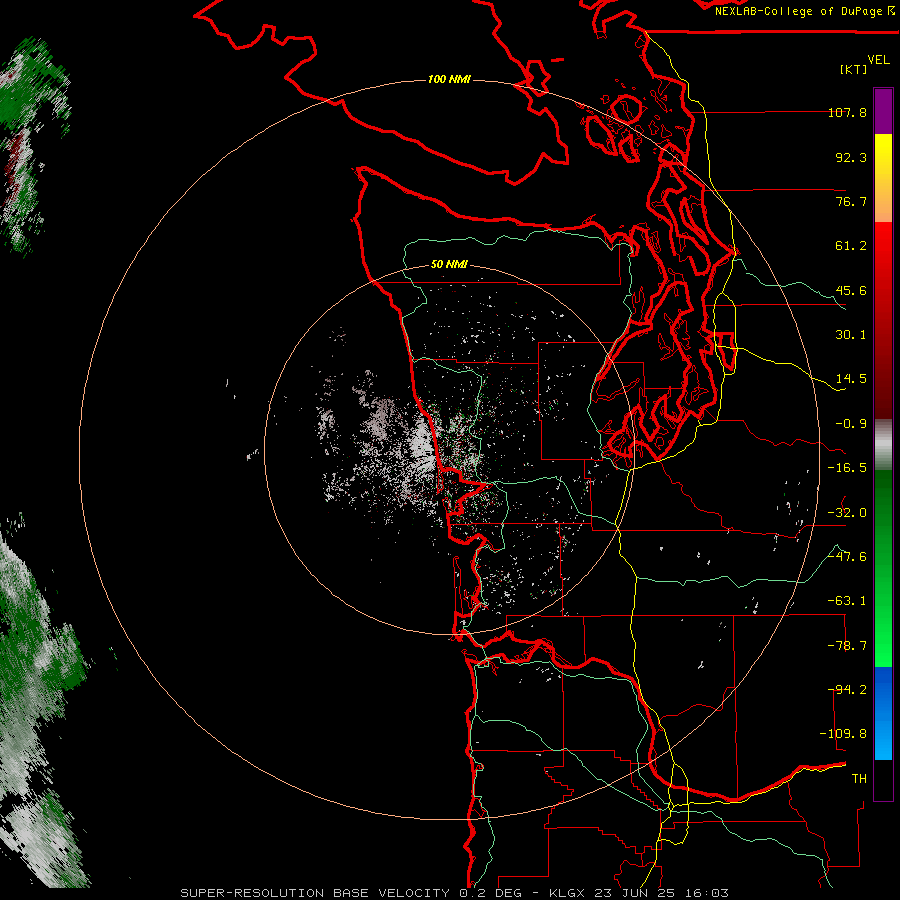
Task: Click the [KT] units label
Action: click(854, 69)
